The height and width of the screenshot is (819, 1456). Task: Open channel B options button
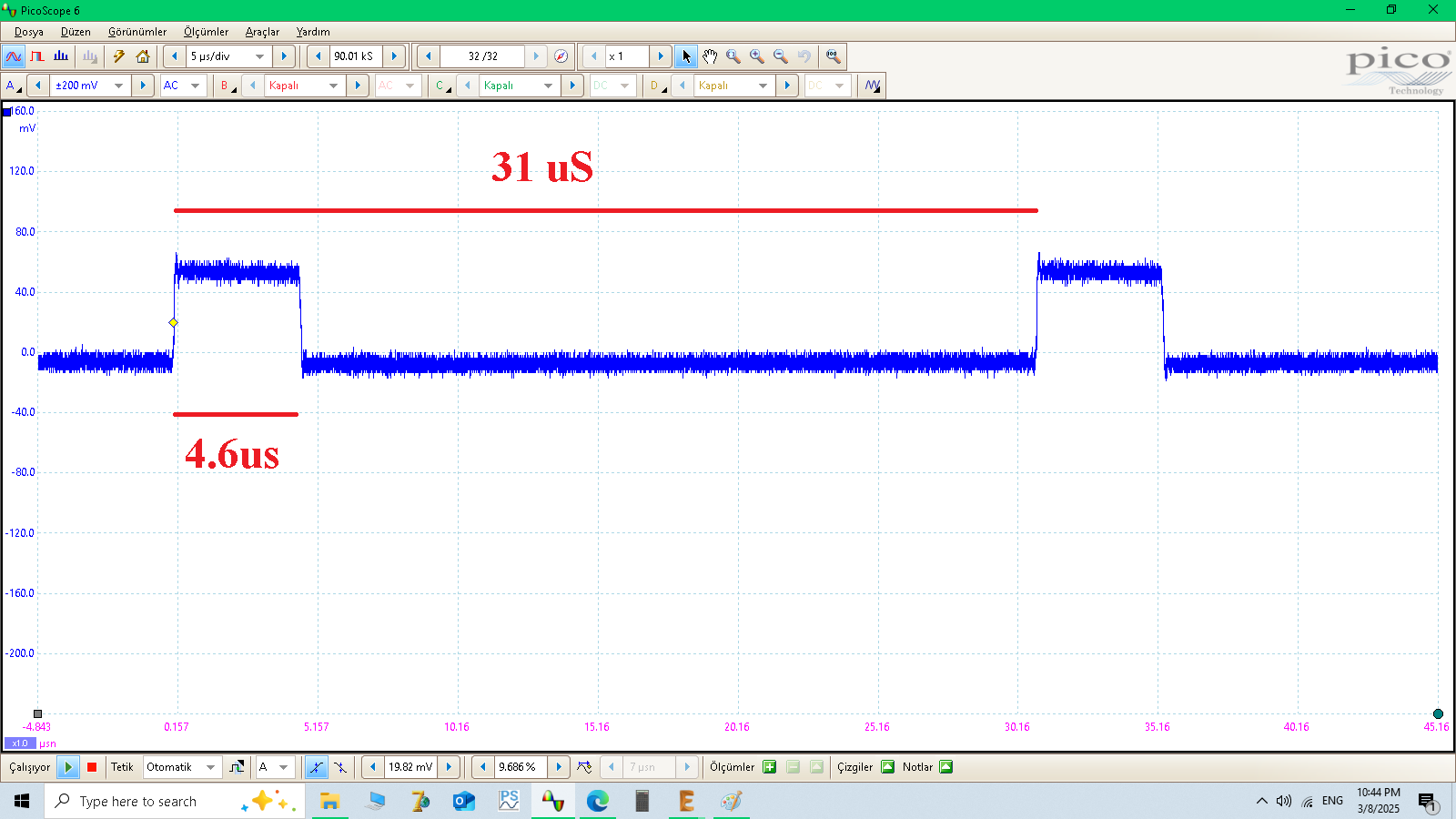coord(227,86)
